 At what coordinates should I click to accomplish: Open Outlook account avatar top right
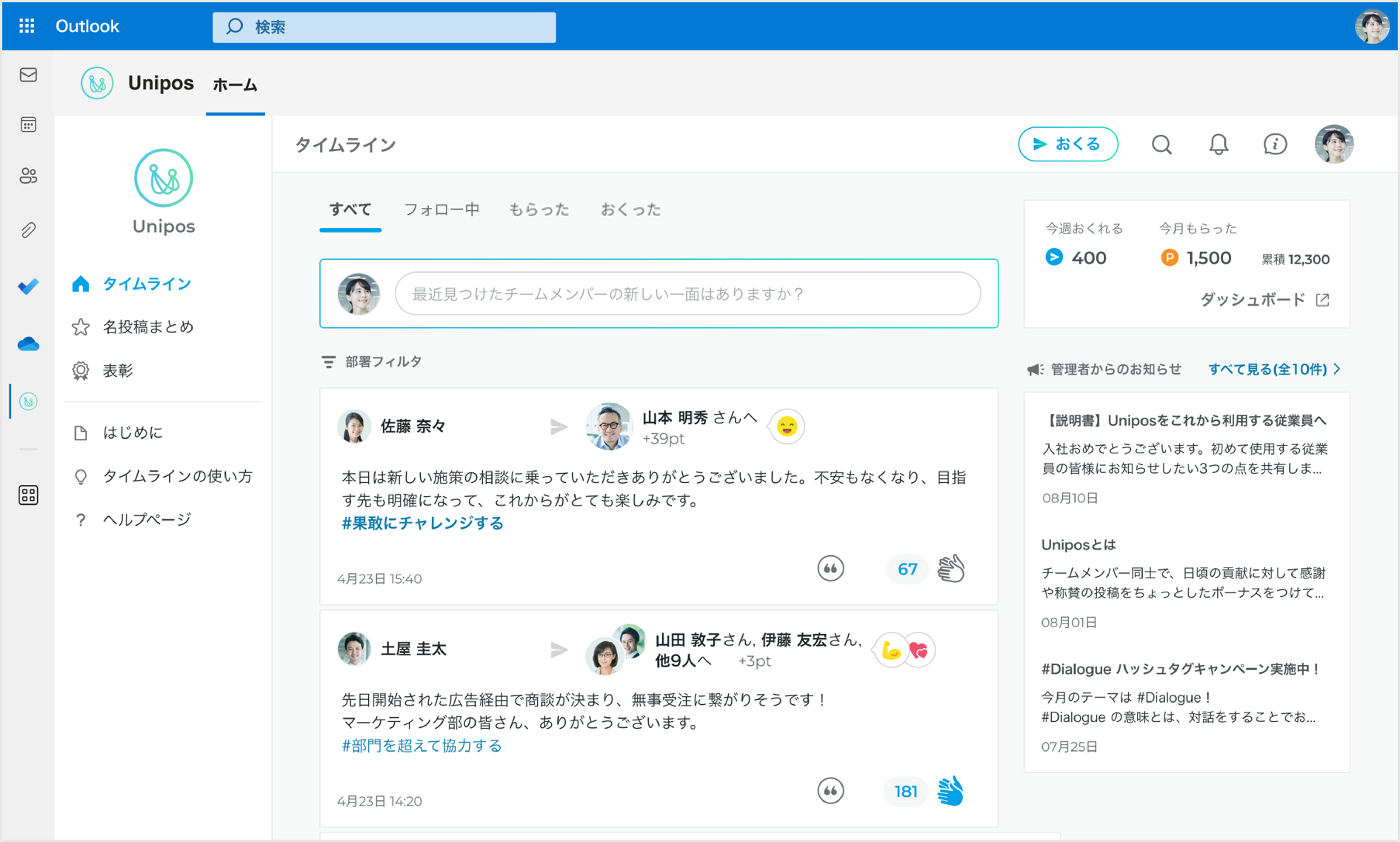1372,26
